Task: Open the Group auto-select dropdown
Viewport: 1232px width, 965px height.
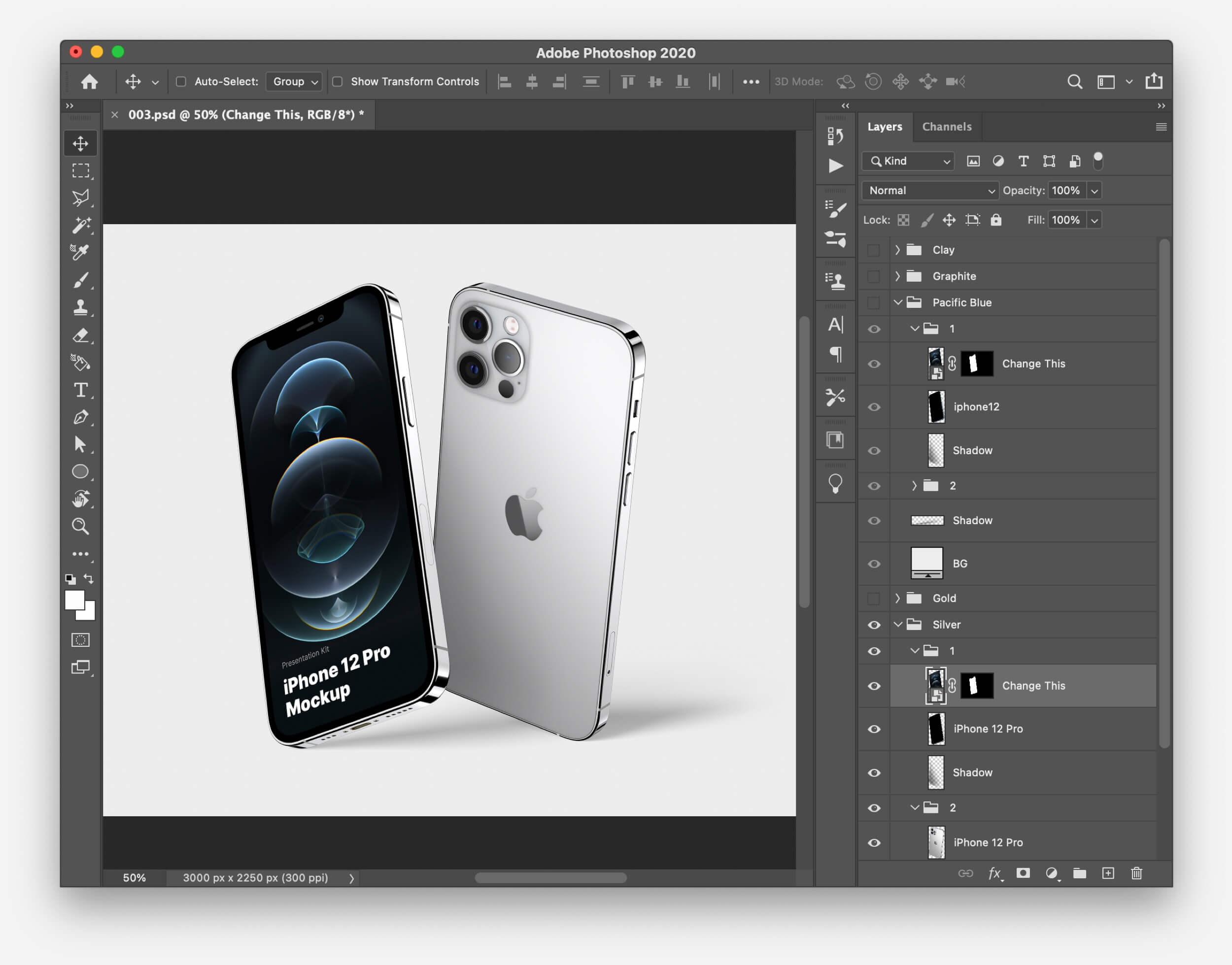Action: click(294, 81)
